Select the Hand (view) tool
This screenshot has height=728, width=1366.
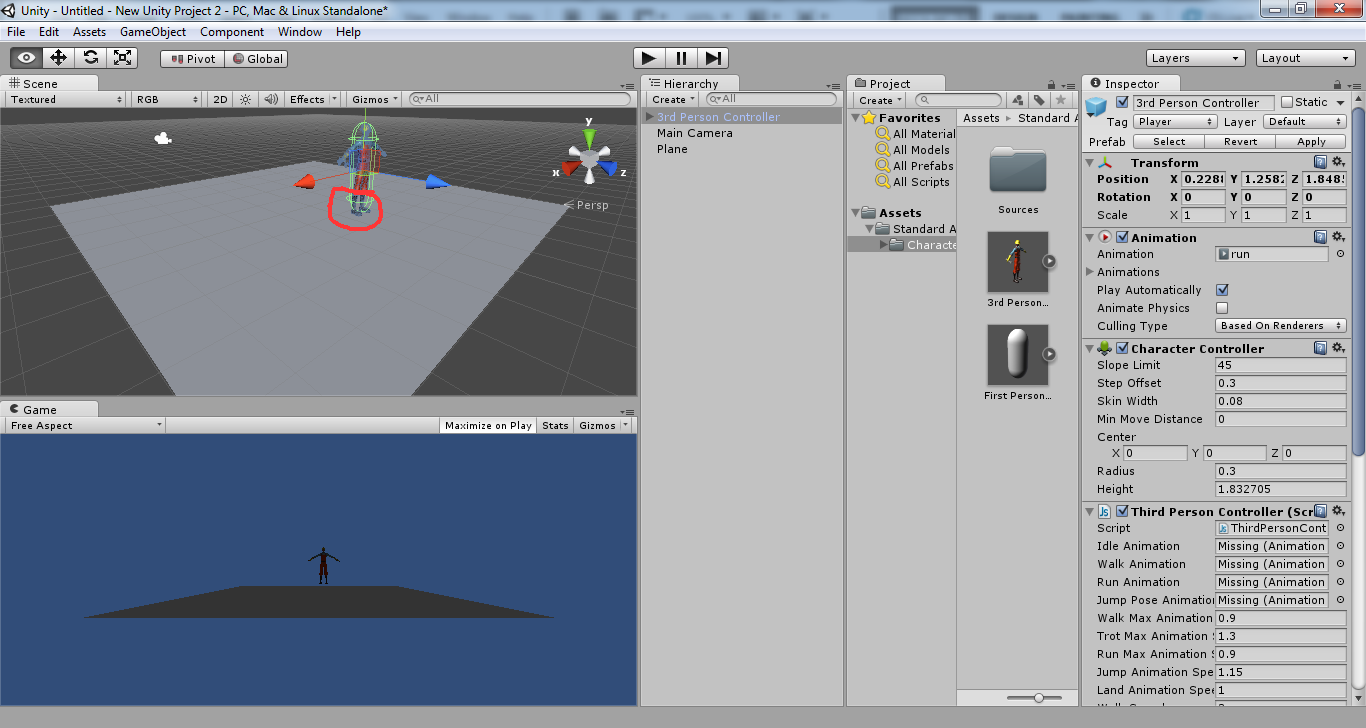click(27, 58)
